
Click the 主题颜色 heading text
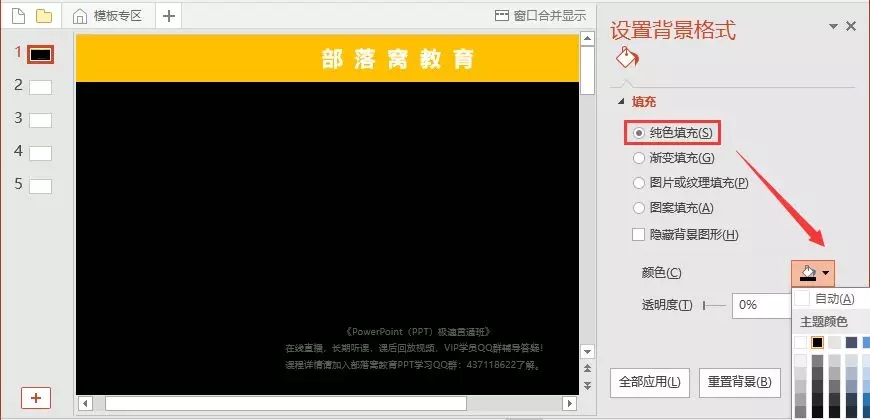pyautogui.click(x=824, y=322)
